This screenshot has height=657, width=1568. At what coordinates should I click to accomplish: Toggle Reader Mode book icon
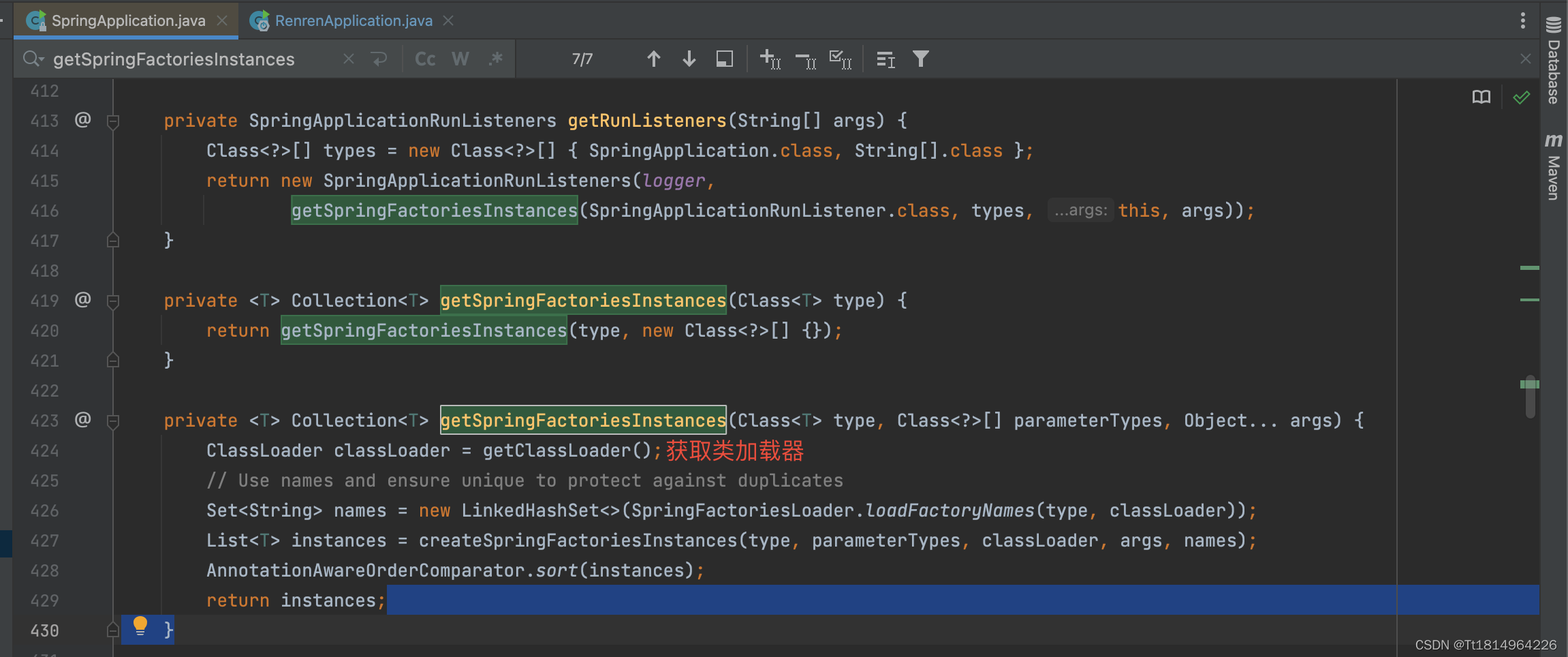coord(1481,97)
